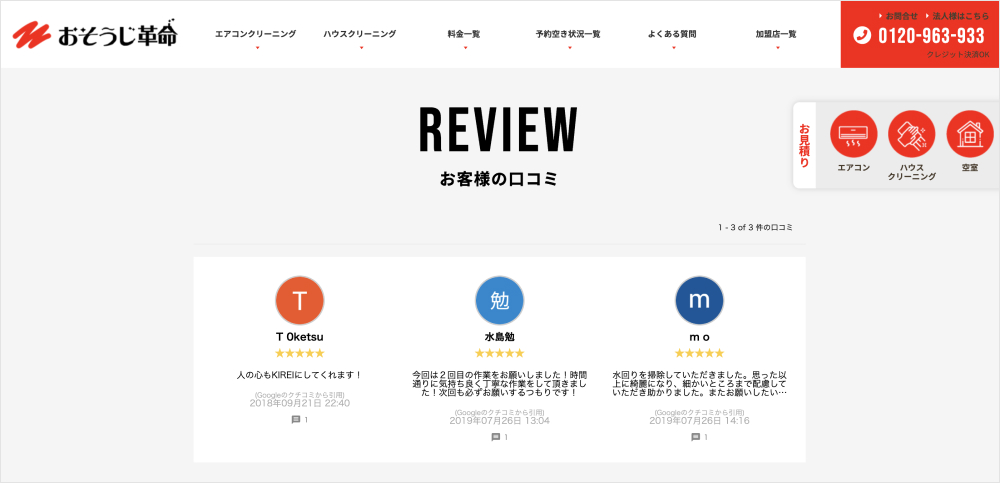This screenshot has height=483, width=1000.
Task: Click star rating under m o
Action: [700, 353]
